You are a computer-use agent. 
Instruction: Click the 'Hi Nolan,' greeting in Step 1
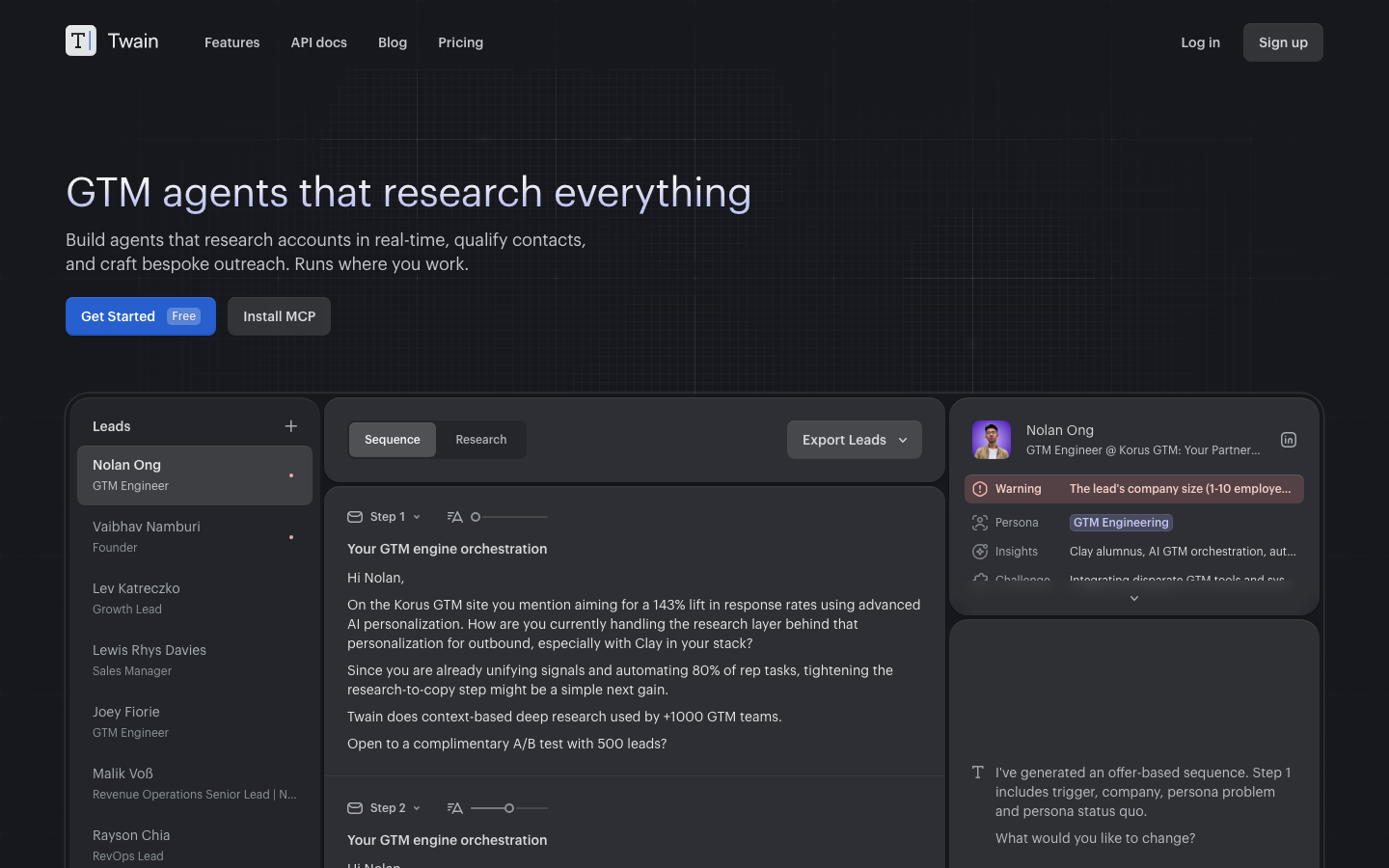click(x=376, y=578)
